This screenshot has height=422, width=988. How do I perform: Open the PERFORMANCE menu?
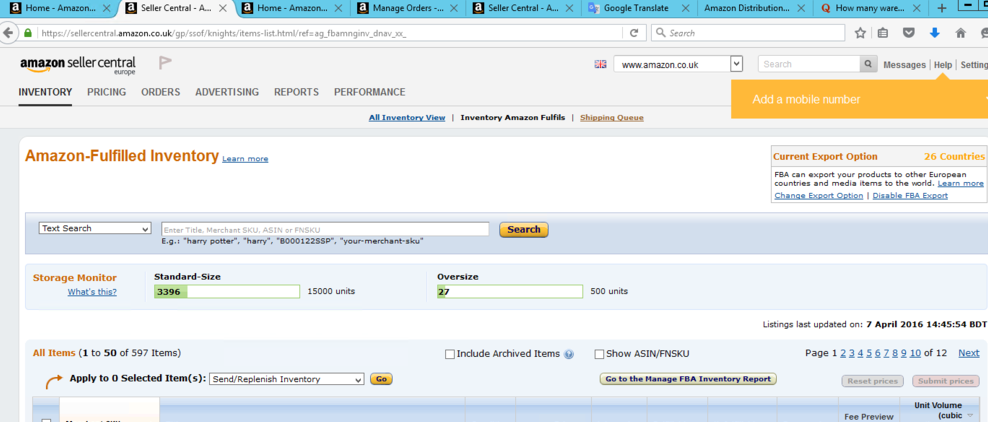tap(370, 92)
